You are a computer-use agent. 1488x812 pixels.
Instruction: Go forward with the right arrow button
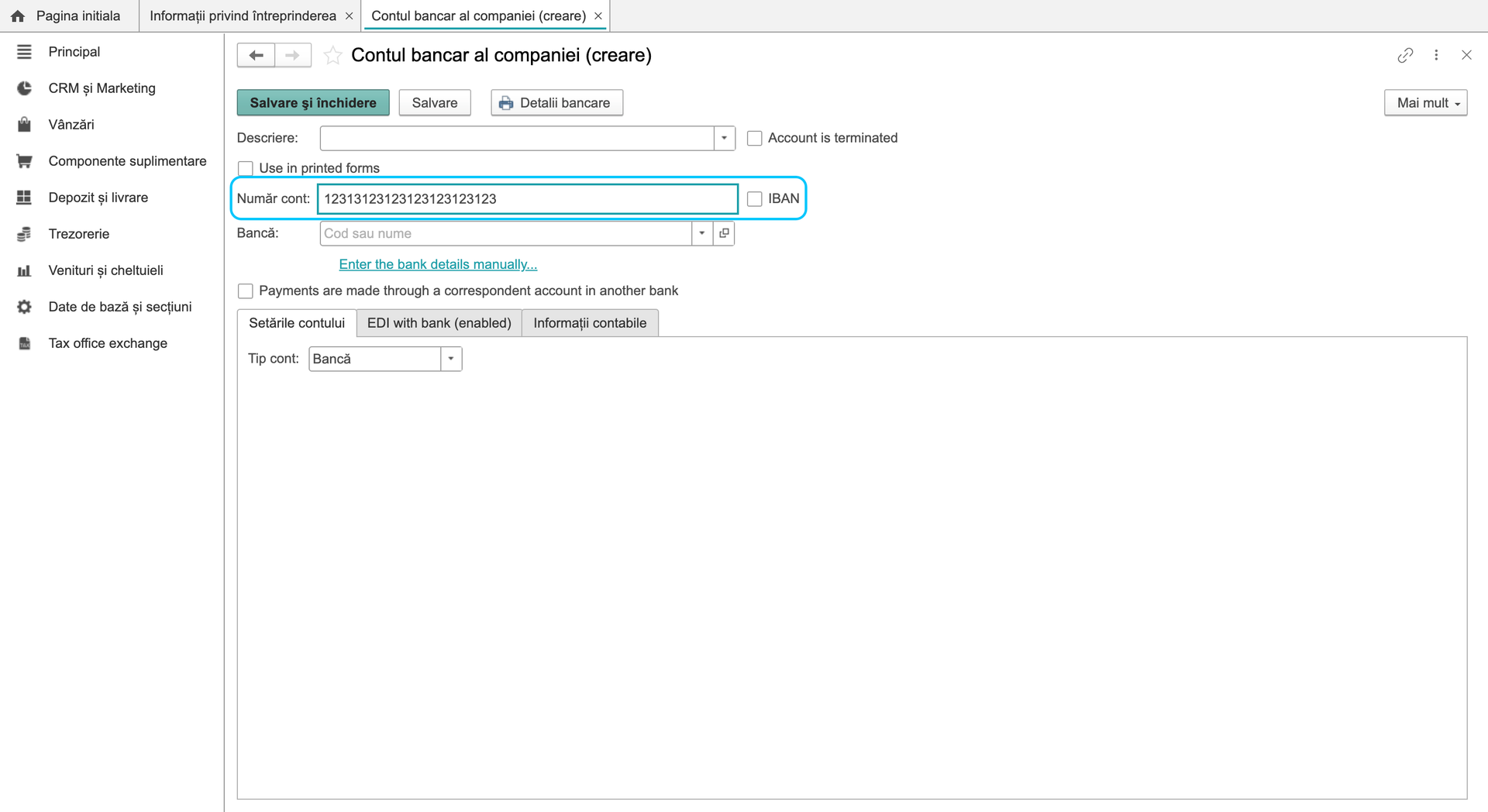293,55
